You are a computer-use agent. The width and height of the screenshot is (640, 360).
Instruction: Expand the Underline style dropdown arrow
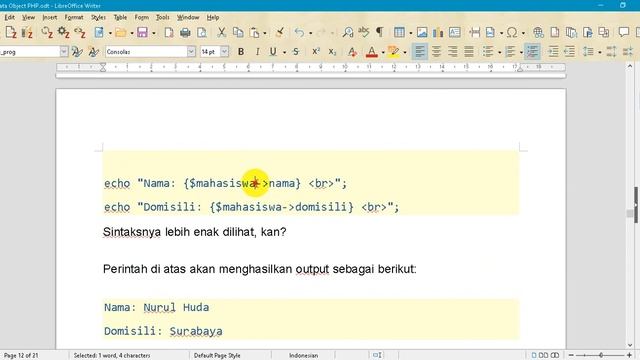(x=284, y=52)
